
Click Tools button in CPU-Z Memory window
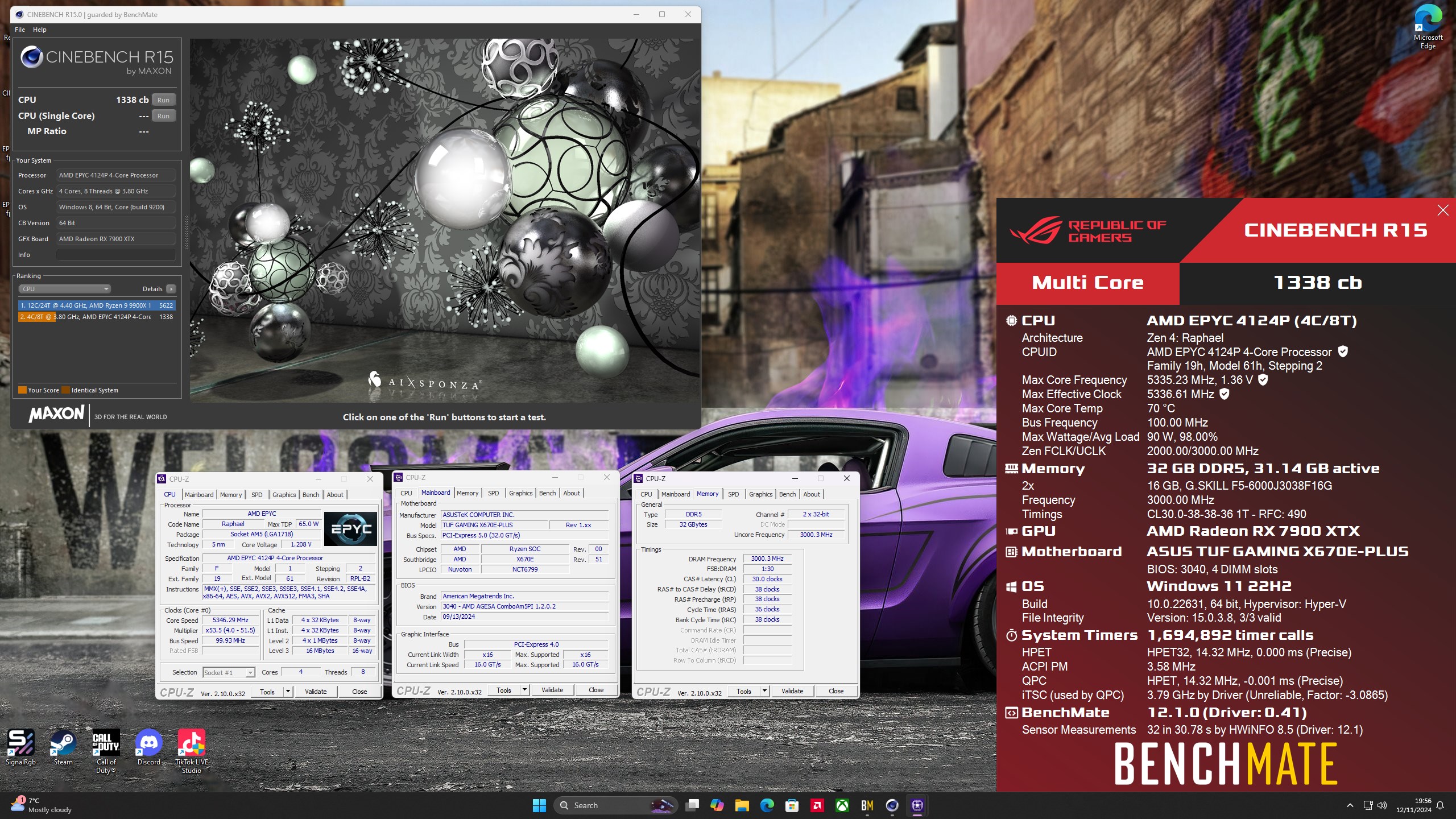pyautogui.click(x=744, y=691)
